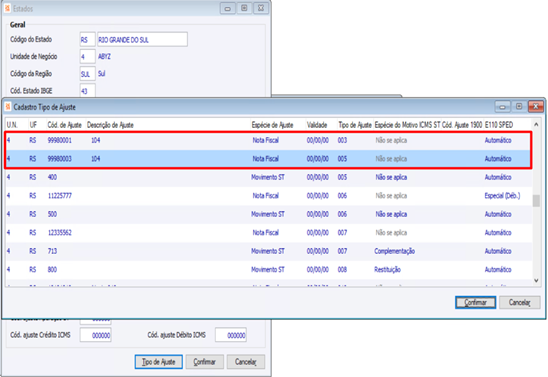Click the Estados window title icon
The width and height of the screenshot is (548, 377).
point(7,8)
